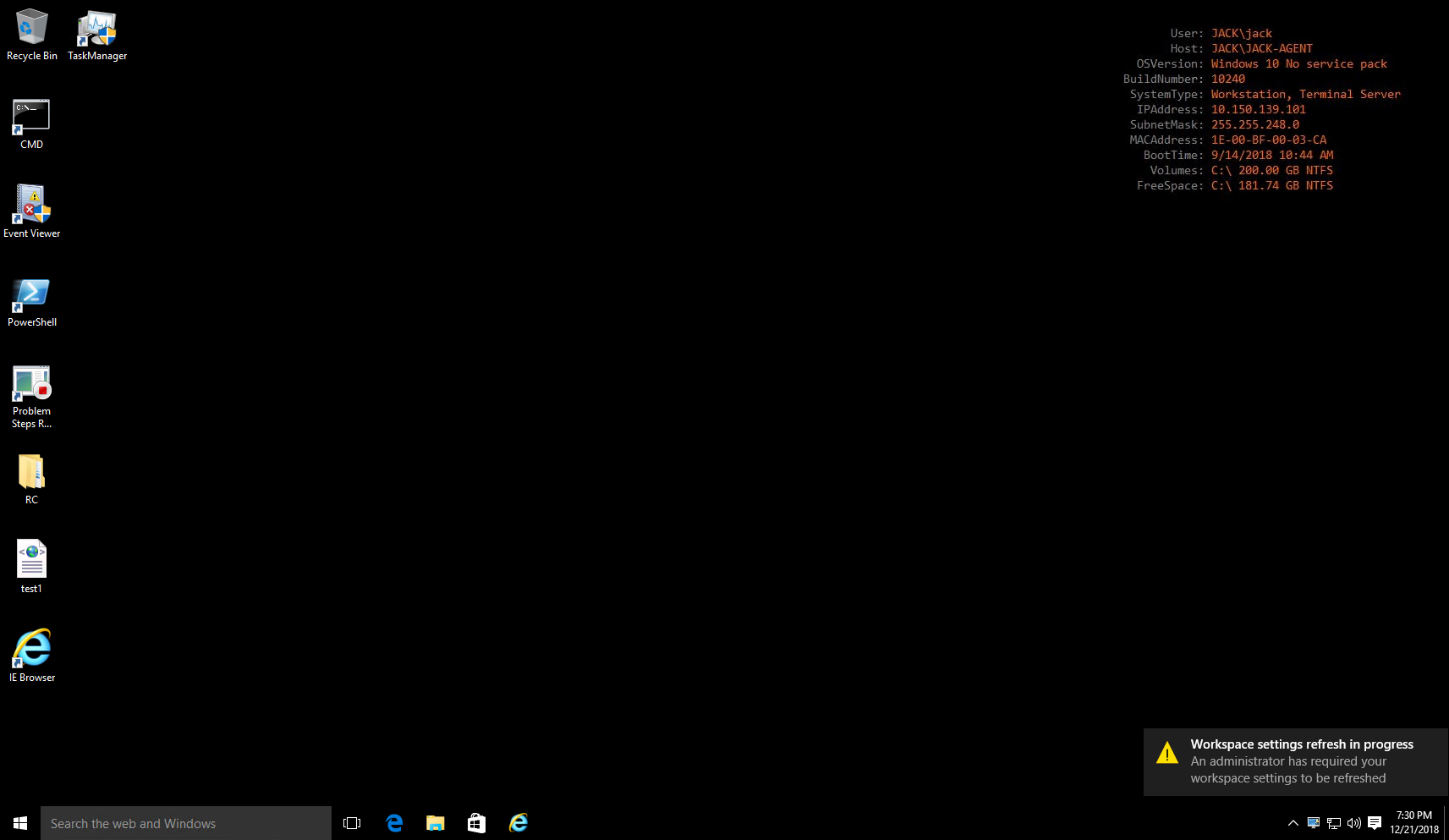Click the Search the web and Windows box
1449x840 pixels.
[186, 822]
